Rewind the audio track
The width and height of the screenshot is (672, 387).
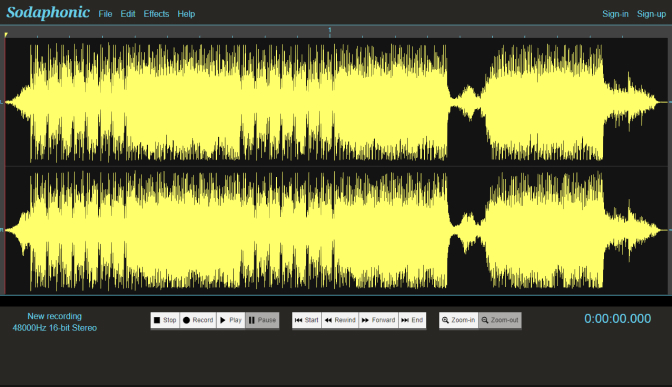point(340,320)
